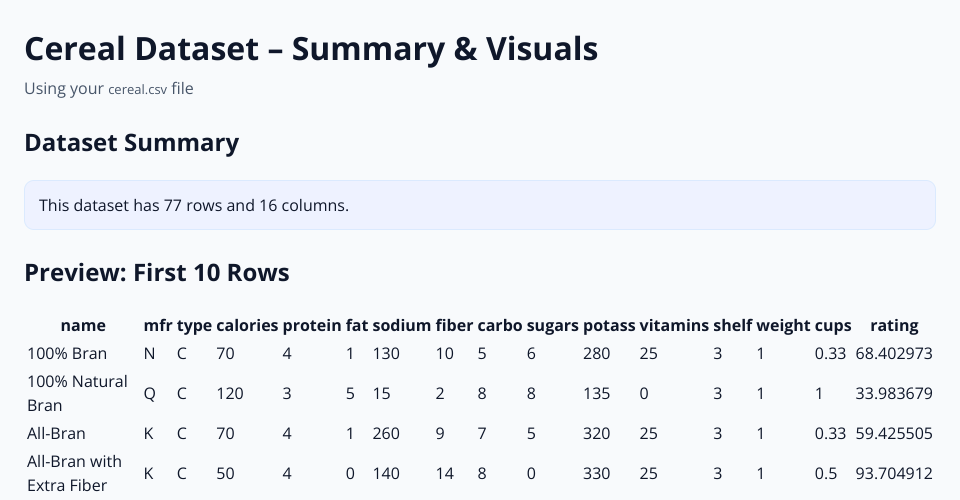Click the 'Dataset Summary' heading

(131, 143)
